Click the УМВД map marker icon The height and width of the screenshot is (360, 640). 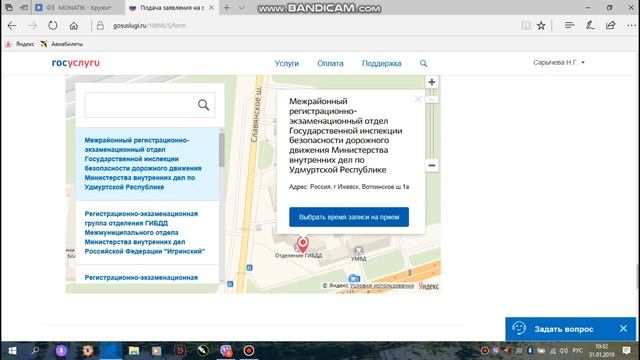(358, 251)
